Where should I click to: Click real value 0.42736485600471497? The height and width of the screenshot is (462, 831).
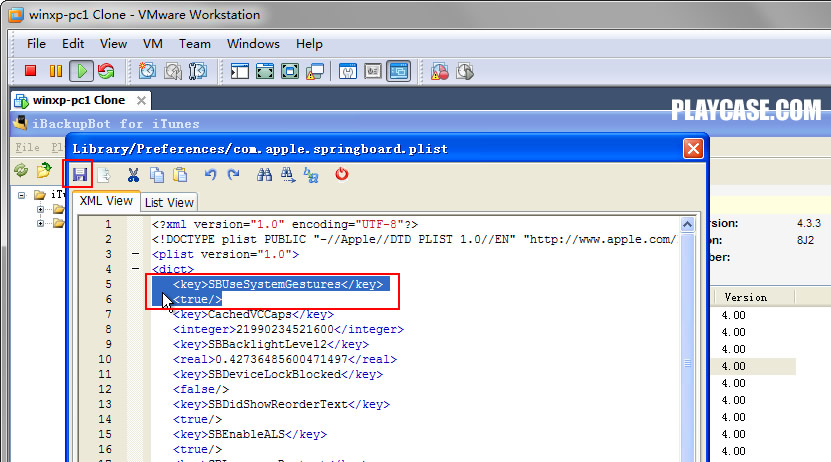pos(281,359)
